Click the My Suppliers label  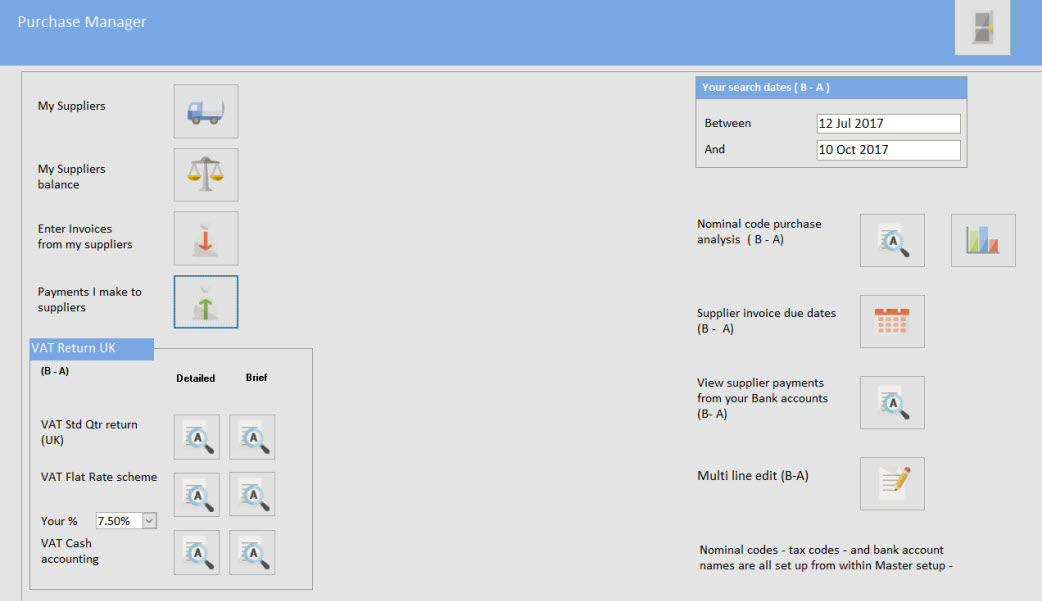72,106
